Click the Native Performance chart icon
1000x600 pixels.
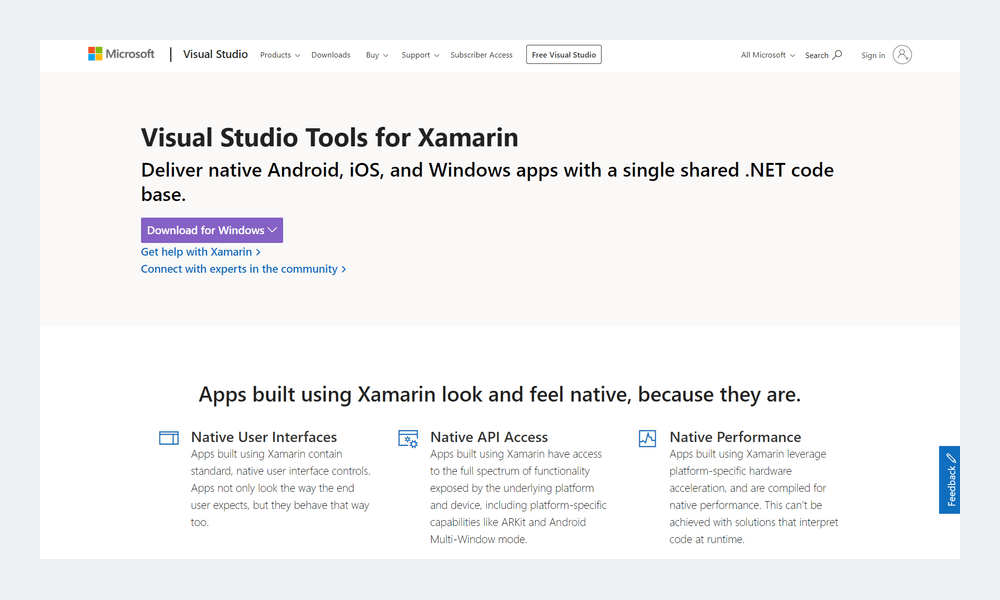point(647,439)
